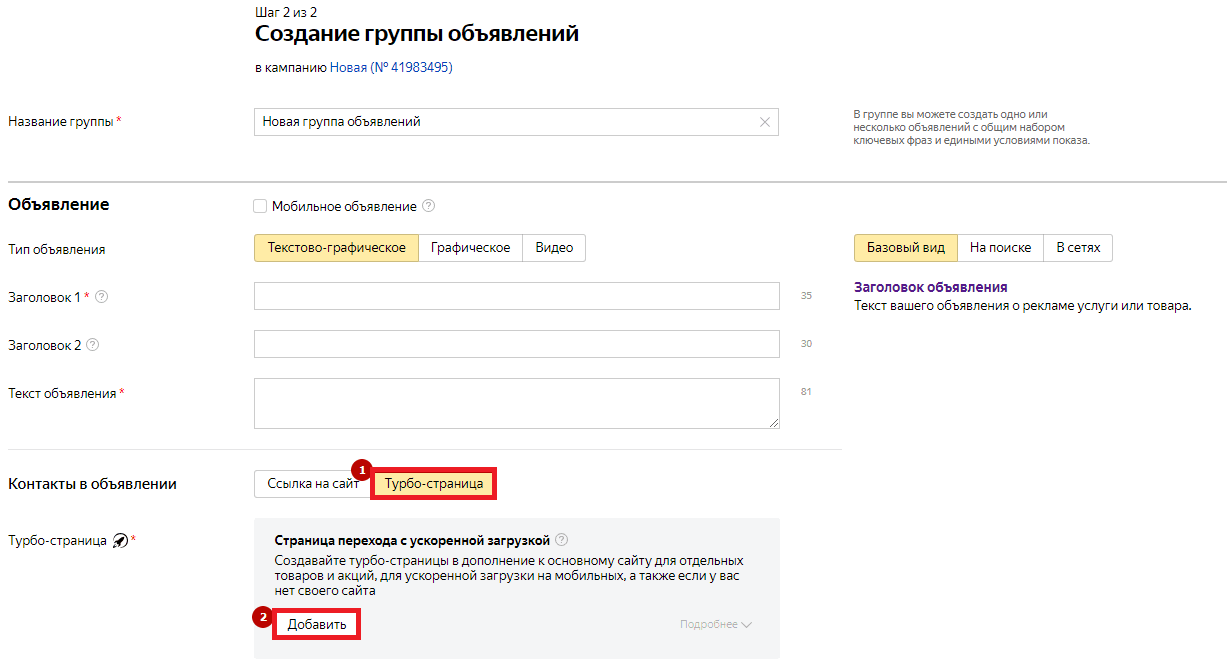Click the Заголовок объявления preview title

930,287
